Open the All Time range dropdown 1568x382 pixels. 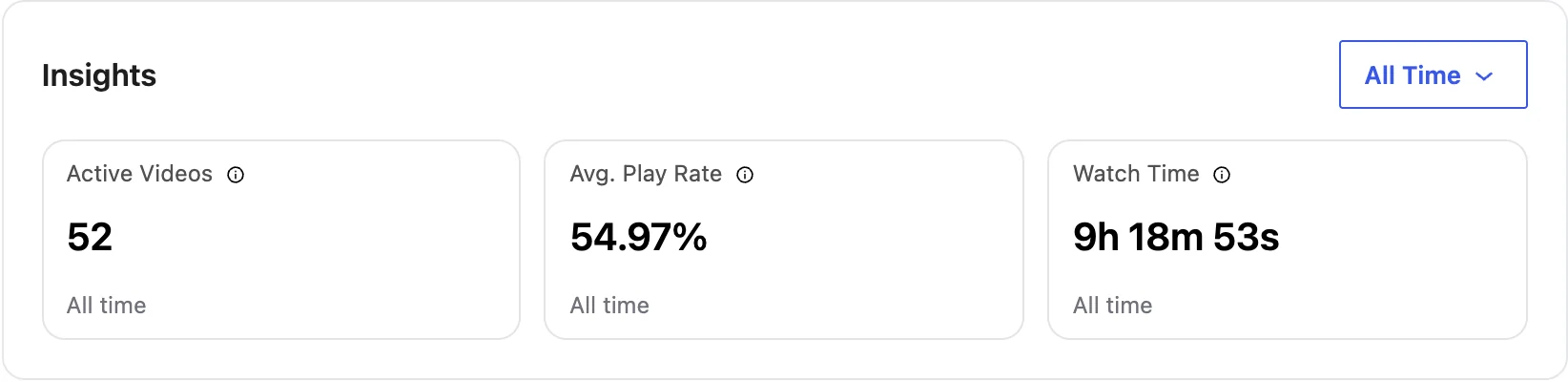[x=1433, y=74]
